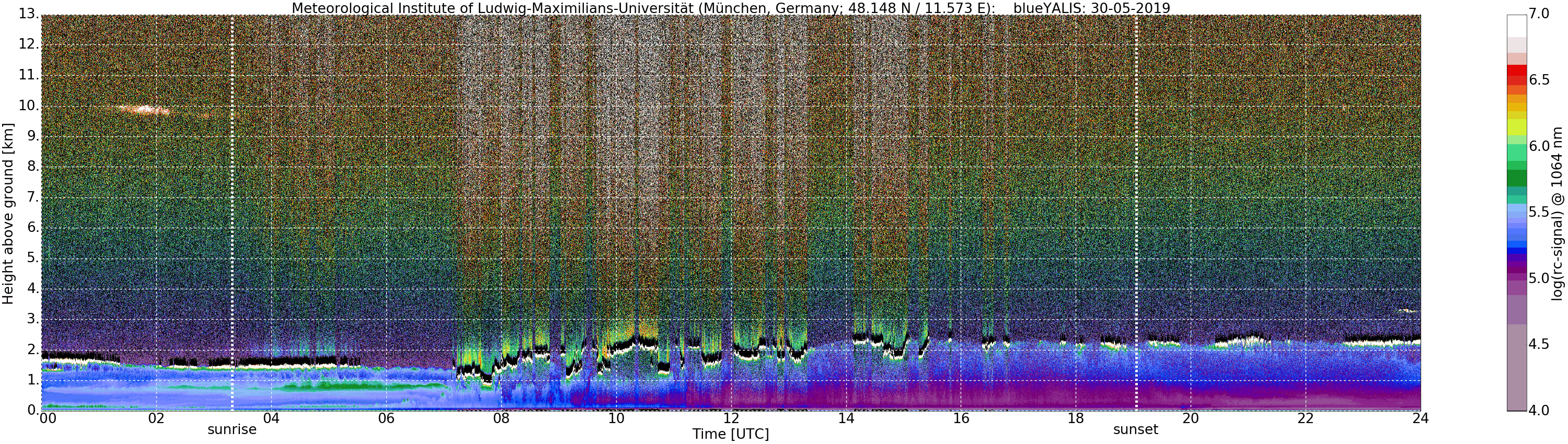The image size is (1568, 444).
Task: Click the time axis tick label '20'
Action: click(1191, 418)
